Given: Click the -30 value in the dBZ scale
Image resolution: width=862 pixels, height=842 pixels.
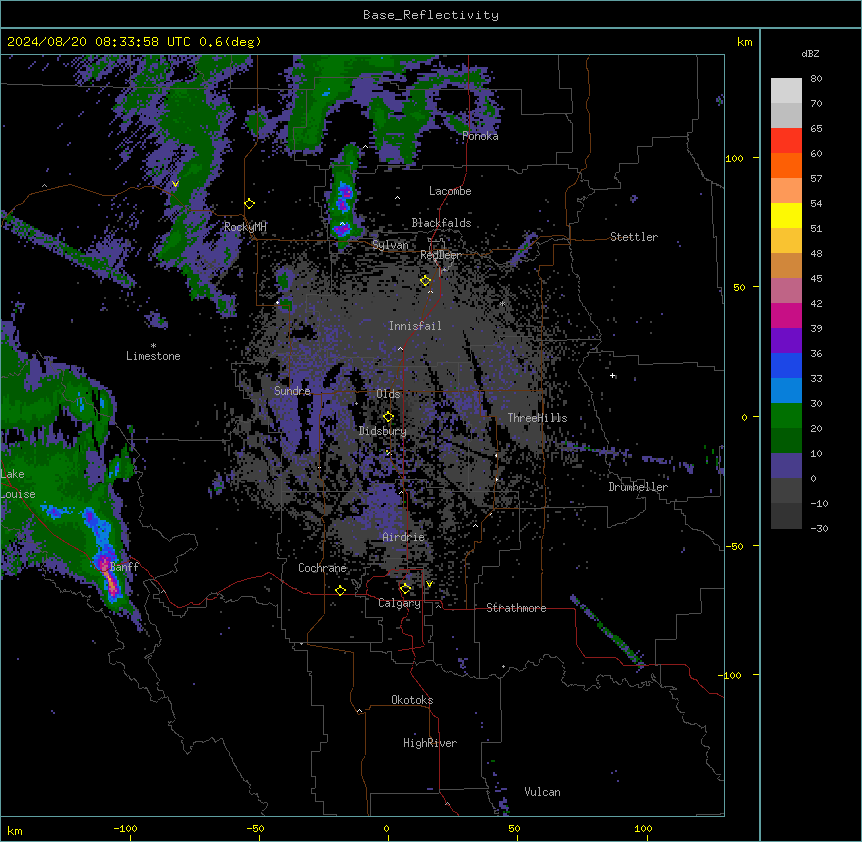Looking at the screenshot, I should [819, 528].
